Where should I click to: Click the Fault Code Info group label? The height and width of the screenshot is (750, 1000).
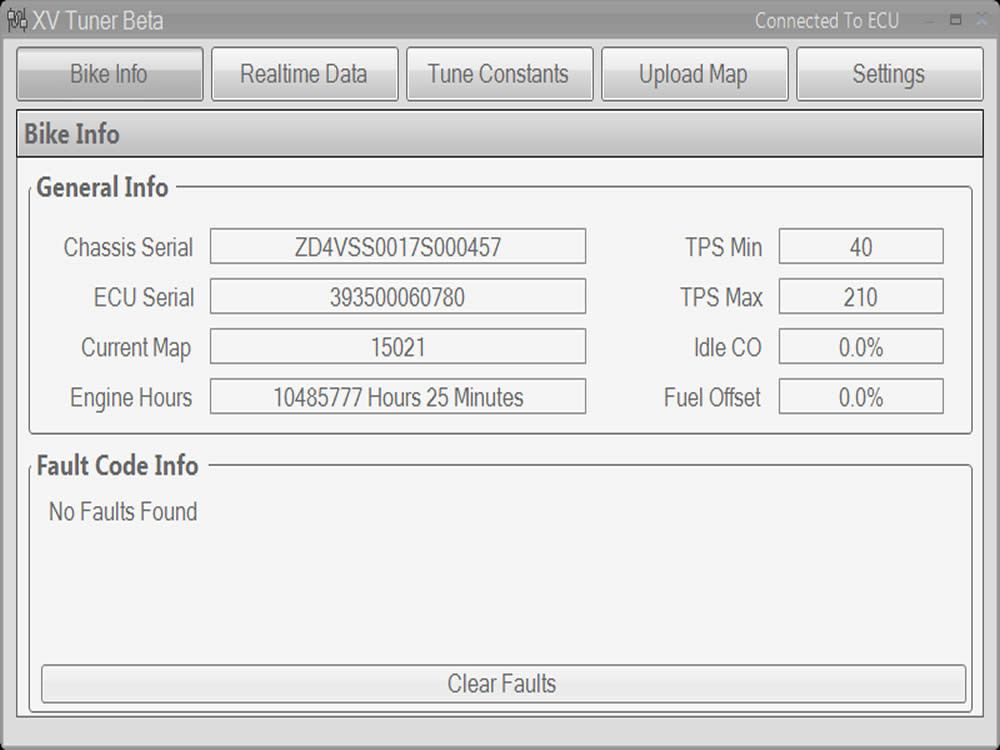pos(117,465)
